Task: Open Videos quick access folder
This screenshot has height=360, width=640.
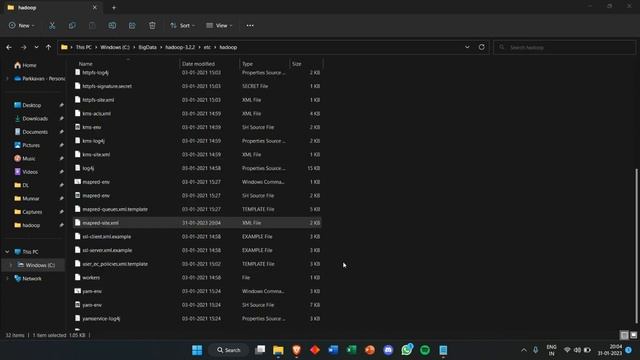Action: 26,172
